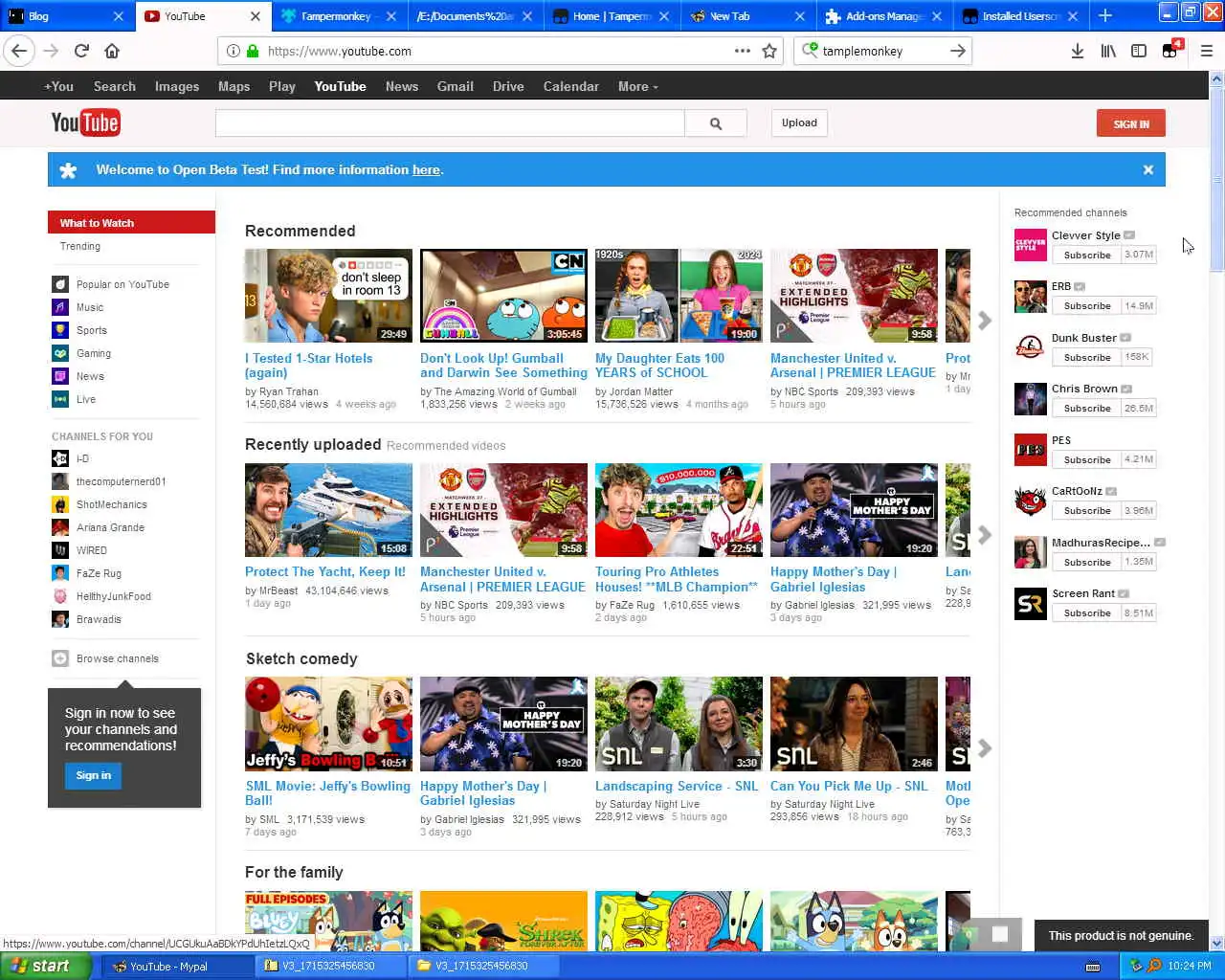Subscribe to PES channel
Image resolution: width=1225 pixels, height=980 pixels.
[1087, 460]
